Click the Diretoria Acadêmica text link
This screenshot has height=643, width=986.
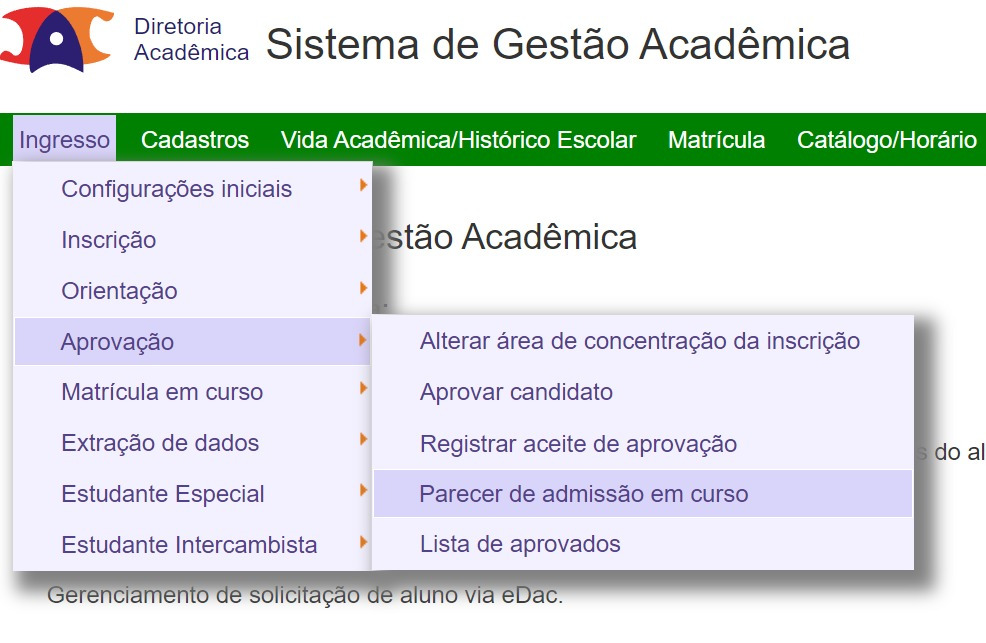[x=191, y=40]
